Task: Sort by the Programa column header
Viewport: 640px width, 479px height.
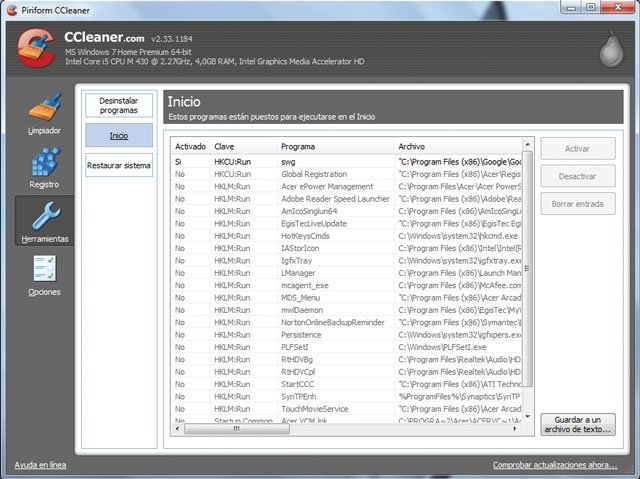Action: pos(336,146)
